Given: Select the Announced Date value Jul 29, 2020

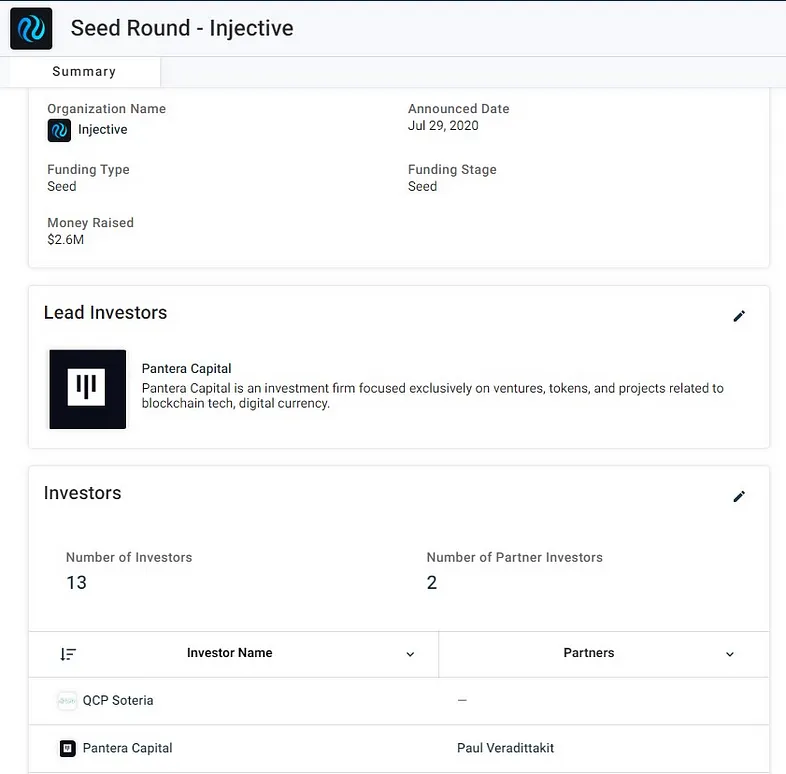Looking at the screenshot, I should (443, 125).
